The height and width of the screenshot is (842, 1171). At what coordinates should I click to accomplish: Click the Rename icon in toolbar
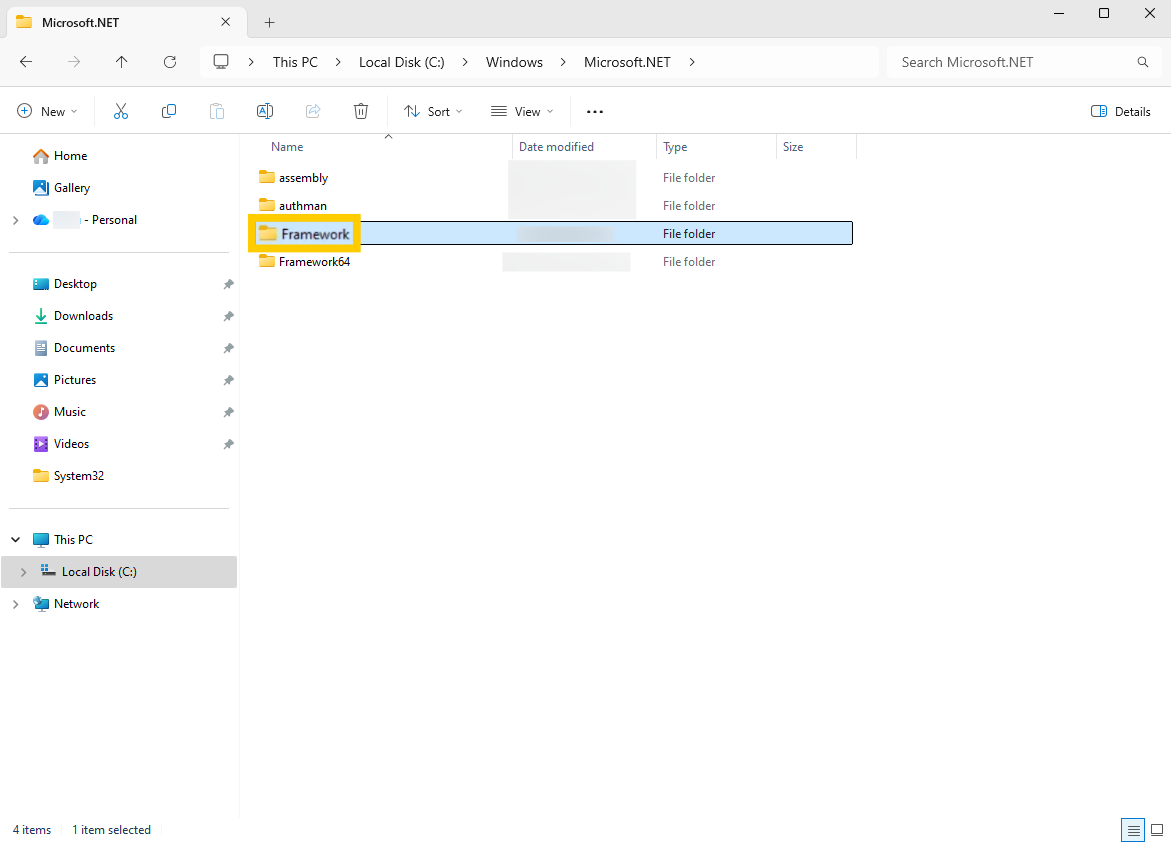tap(264, 111)
